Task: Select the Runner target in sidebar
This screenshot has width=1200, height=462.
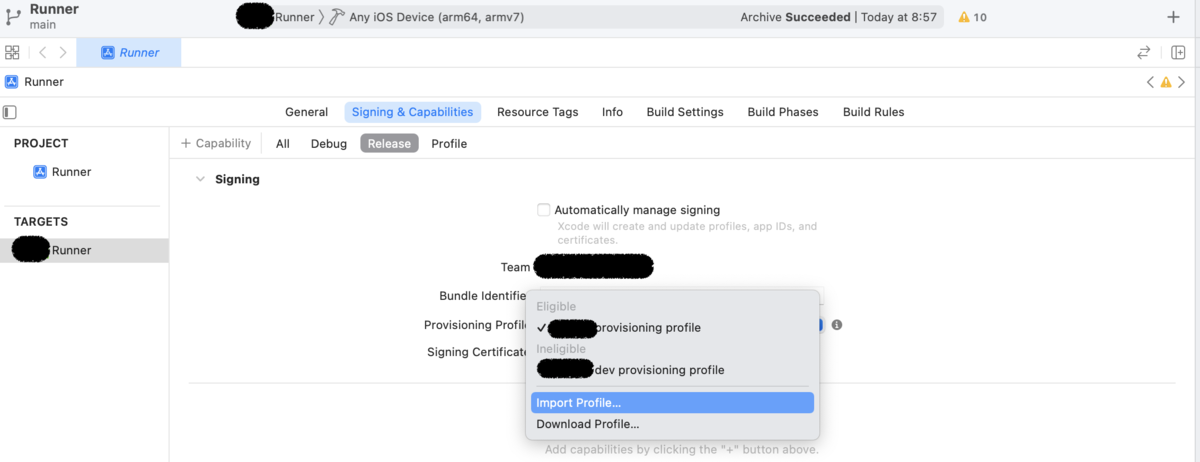Action: [71, 250]
